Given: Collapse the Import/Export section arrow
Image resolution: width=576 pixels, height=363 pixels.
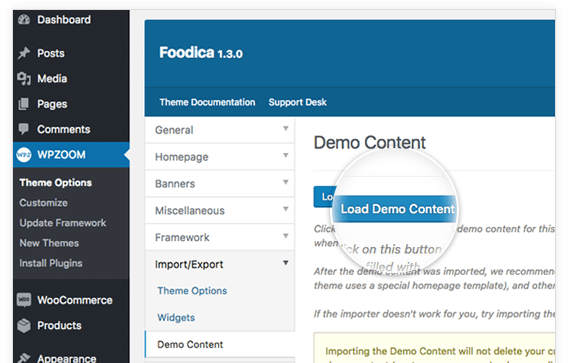Looking at the screenshot, I should (x=285, y=263).
